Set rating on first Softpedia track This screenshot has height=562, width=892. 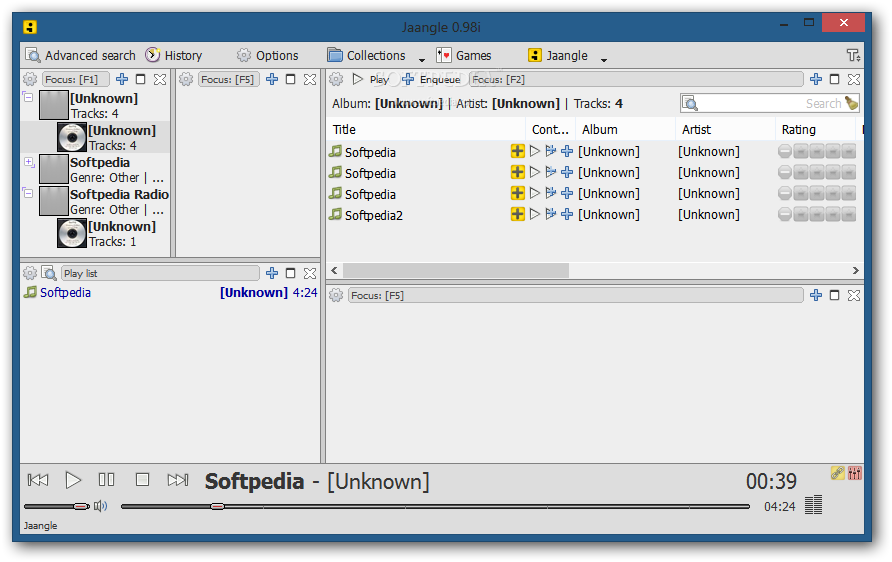coord(817,151)
